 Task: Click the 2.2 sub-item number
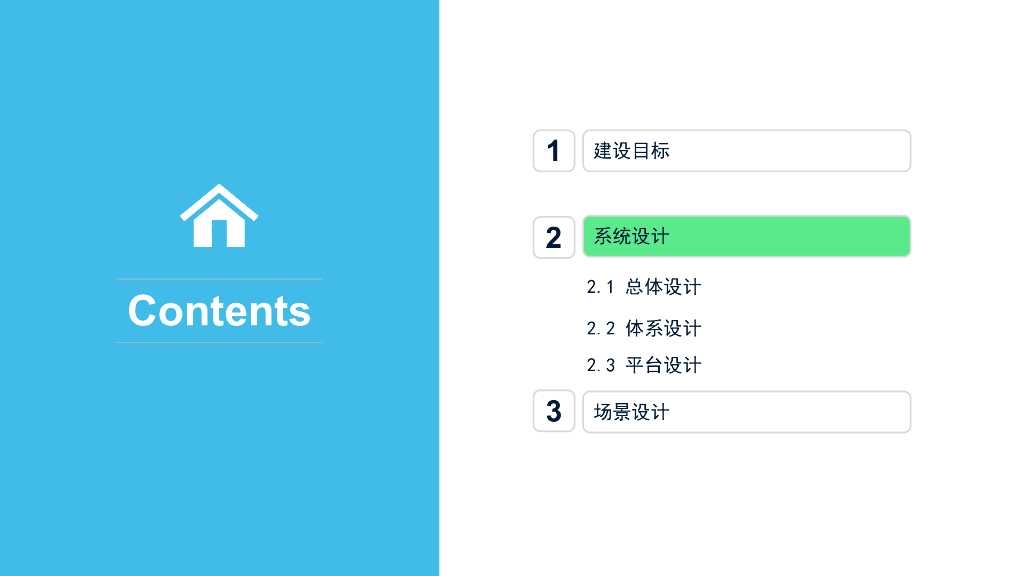tap(600, 328)
